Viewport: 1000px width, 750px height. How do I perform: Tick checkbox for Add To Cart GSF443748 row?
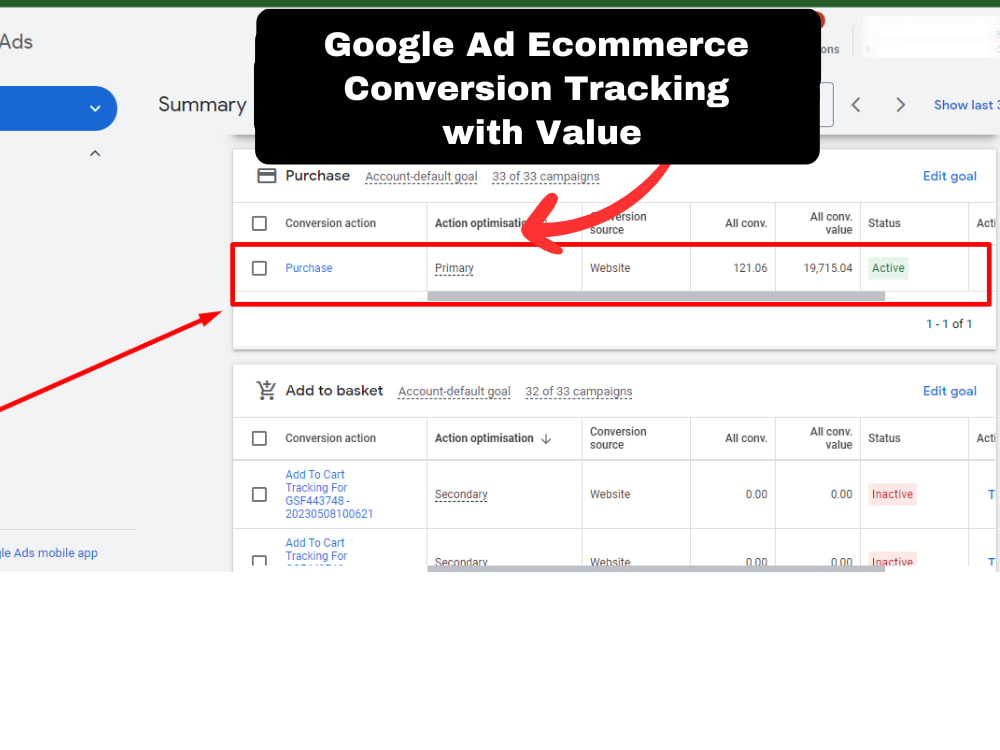(259, 494)
